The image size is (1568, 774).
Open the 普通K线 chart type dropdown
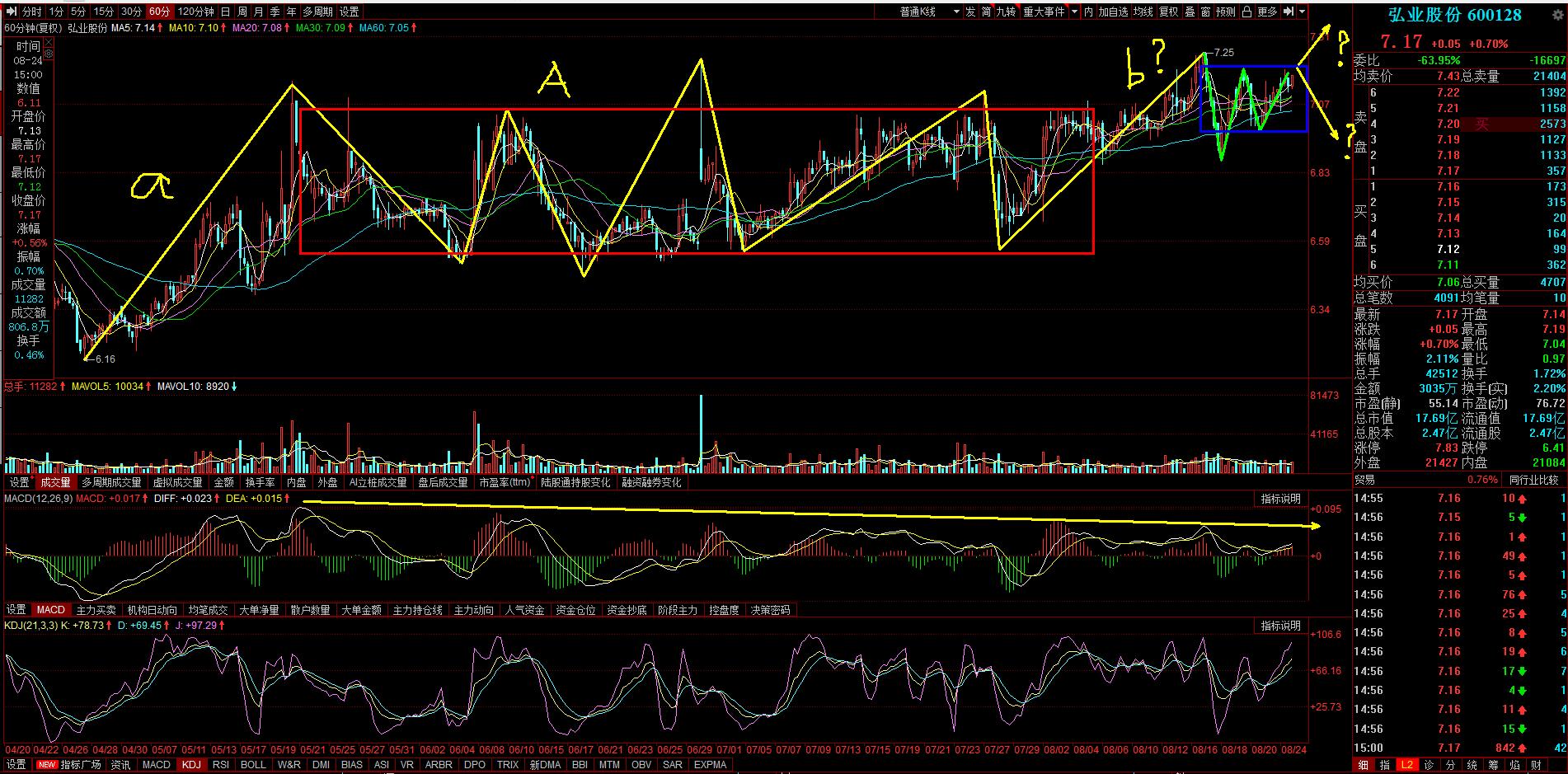point(929,12)
